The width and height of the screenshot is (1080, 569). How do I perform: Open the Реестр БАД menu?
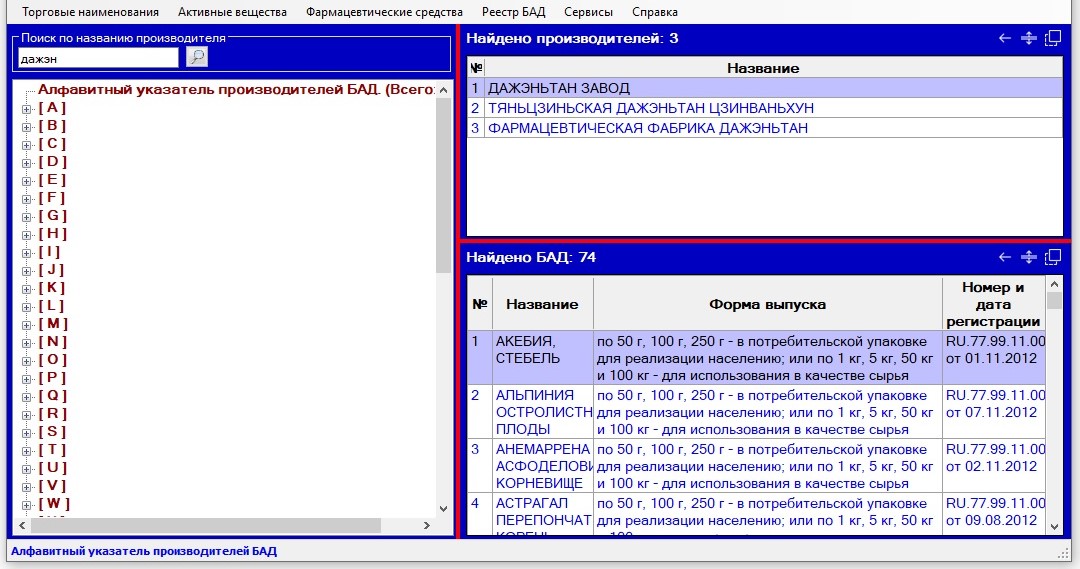pyautogui.click(x=513, y=12)
